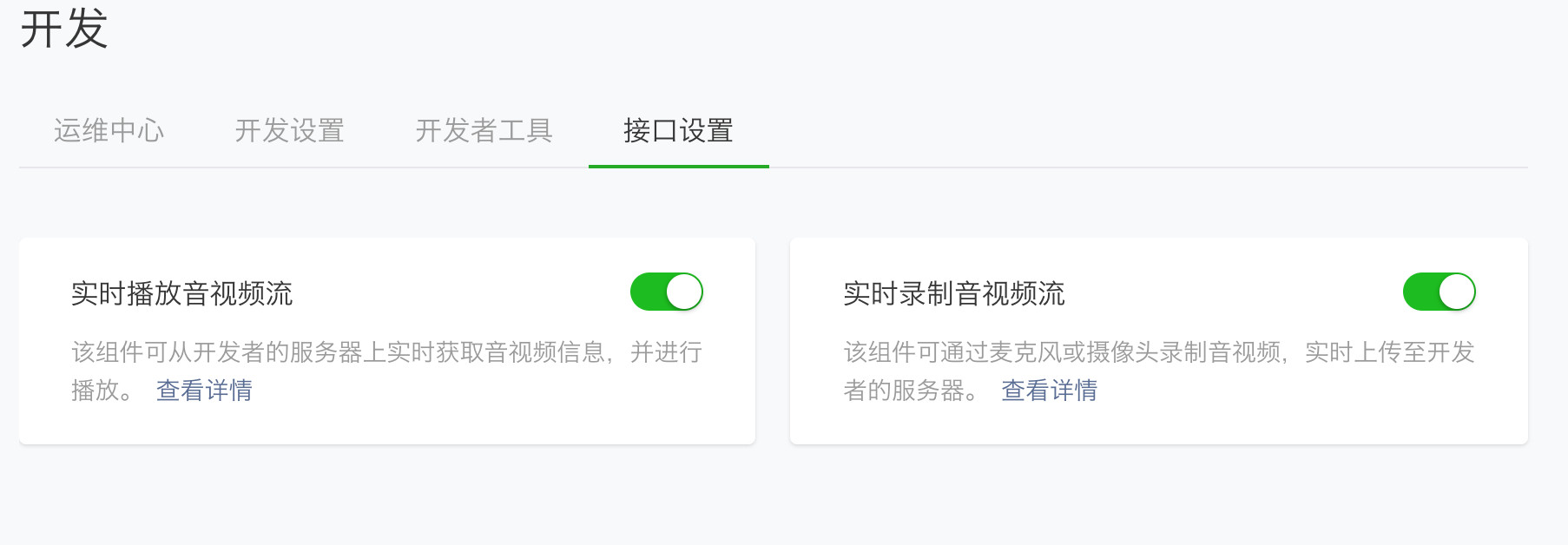Click the description text starting 该组件可通过麦克风

point(1159,371)
